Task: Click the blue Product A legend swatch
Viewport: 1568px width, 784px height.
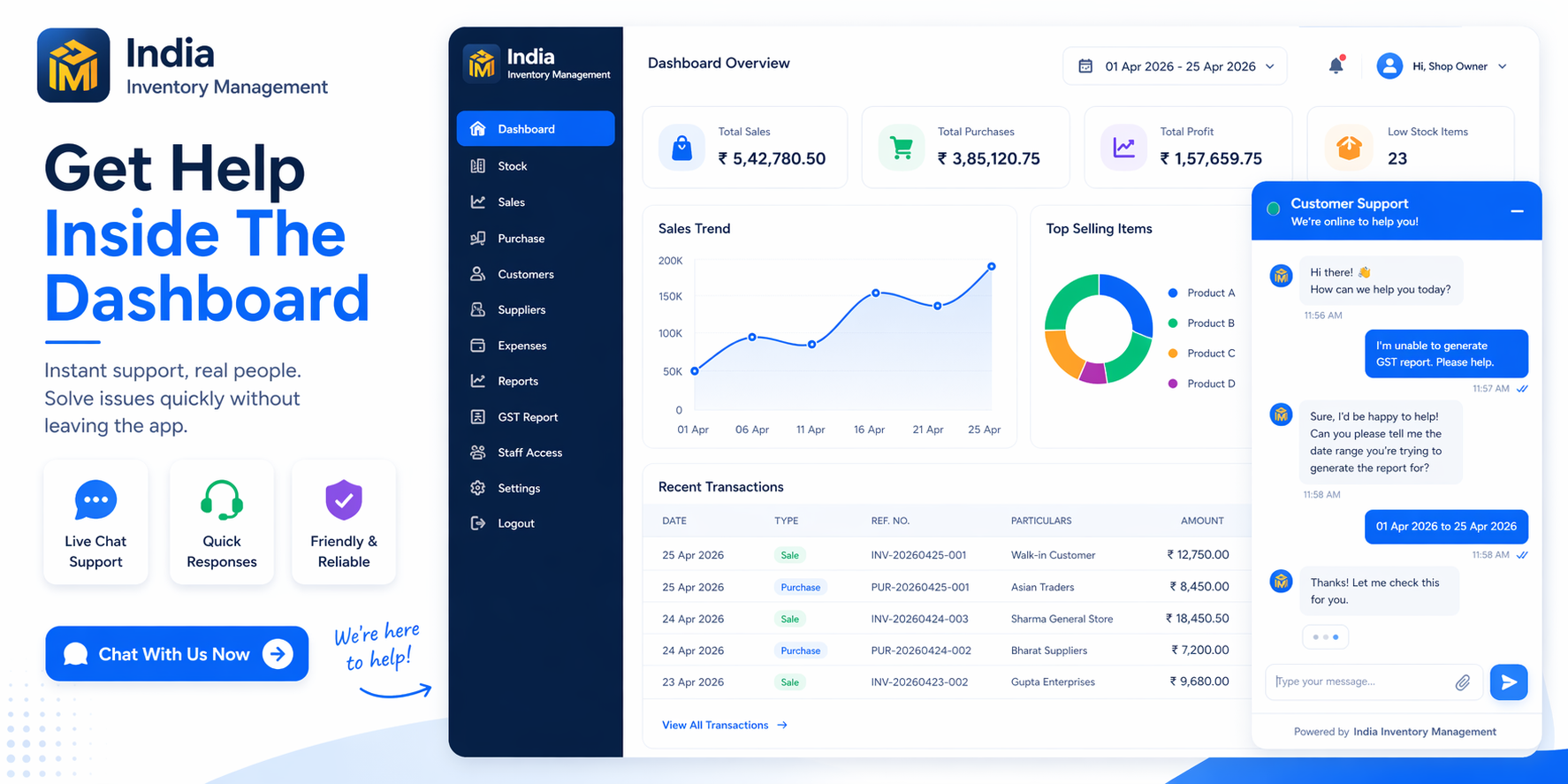Action: [1173, 293]
